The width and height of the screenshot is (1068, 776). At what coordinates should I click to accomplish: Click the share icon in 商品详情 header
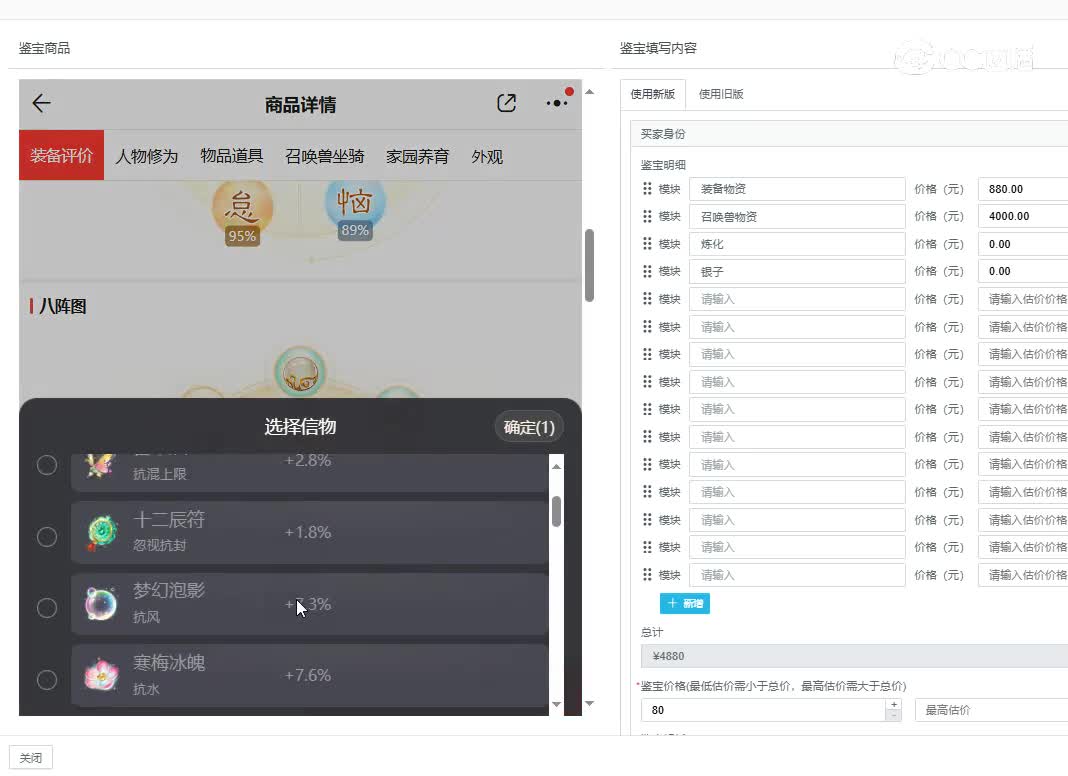pos(506,103)
